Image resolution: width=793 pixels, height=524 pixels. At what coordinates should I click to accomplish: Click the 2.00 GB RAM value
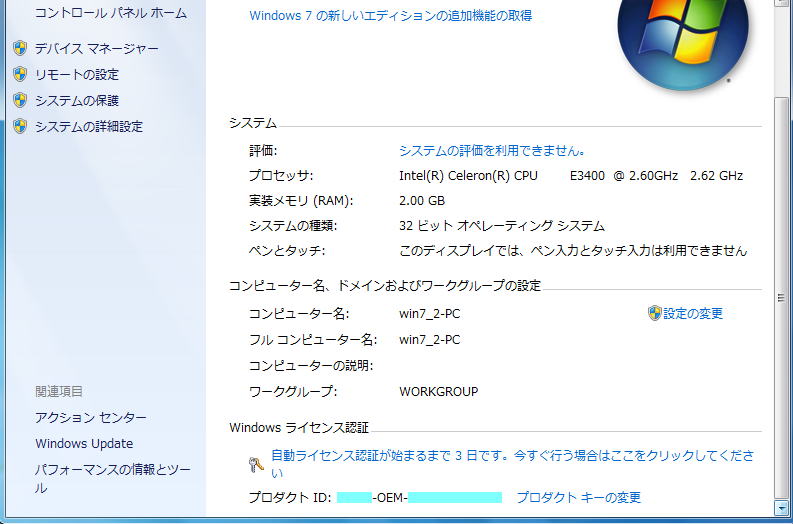point(422,200)
